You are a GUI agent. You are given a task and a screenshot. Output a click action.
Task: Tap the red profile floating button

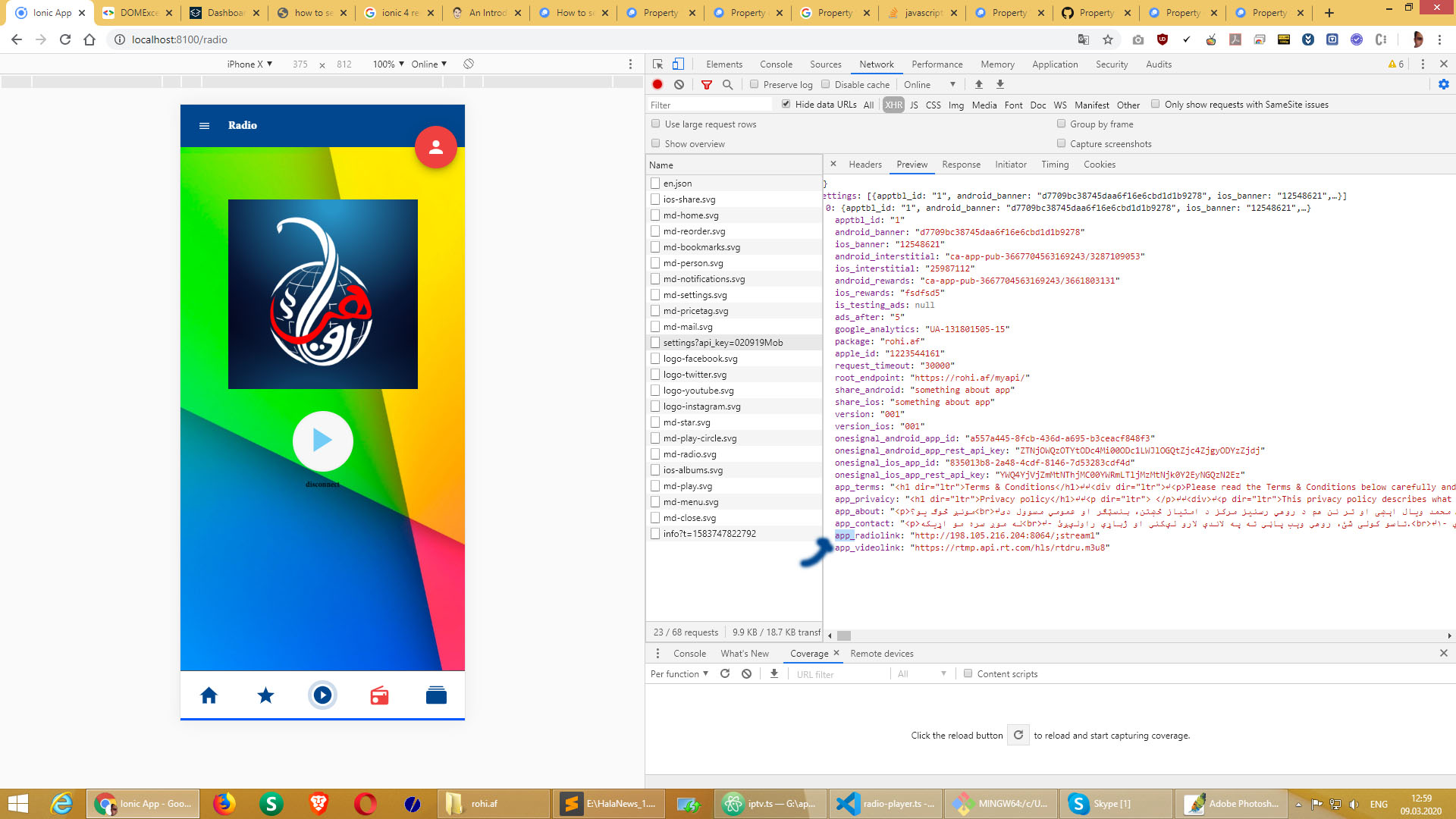pyautogui.click(x=436, y=147)
